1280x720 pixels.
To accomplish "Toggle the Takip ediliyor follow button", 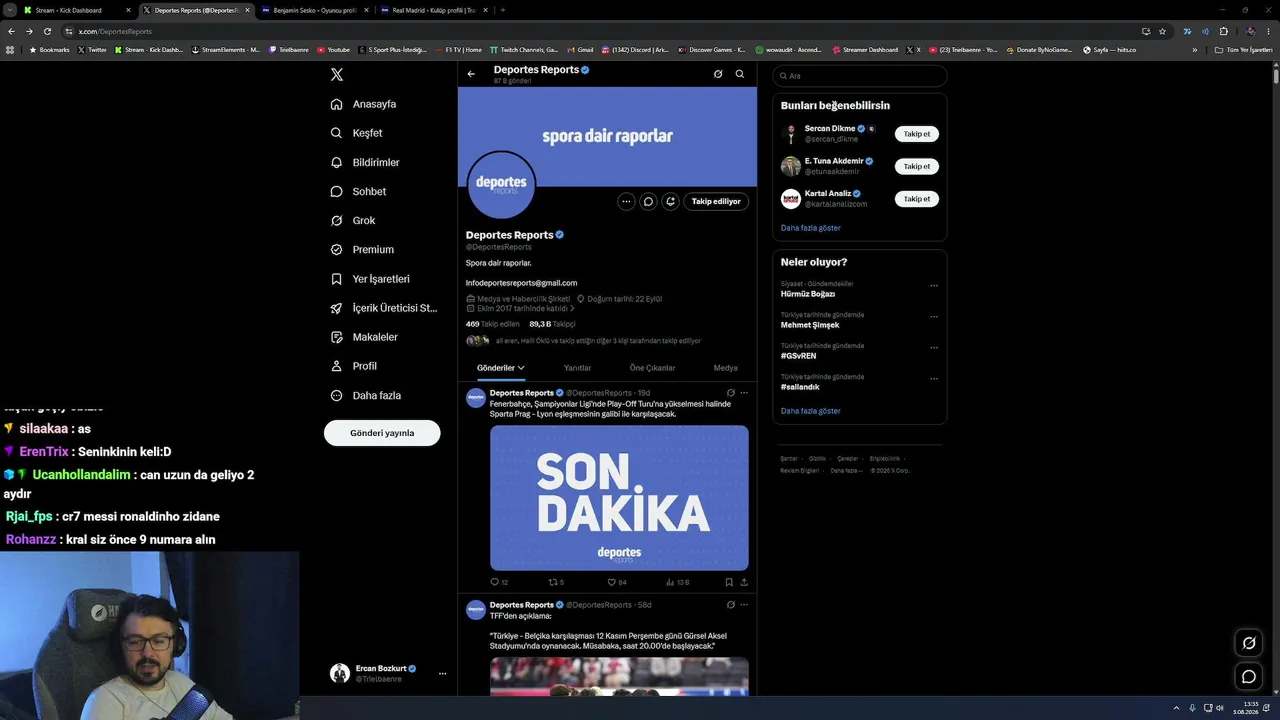I will click(716, 201).
